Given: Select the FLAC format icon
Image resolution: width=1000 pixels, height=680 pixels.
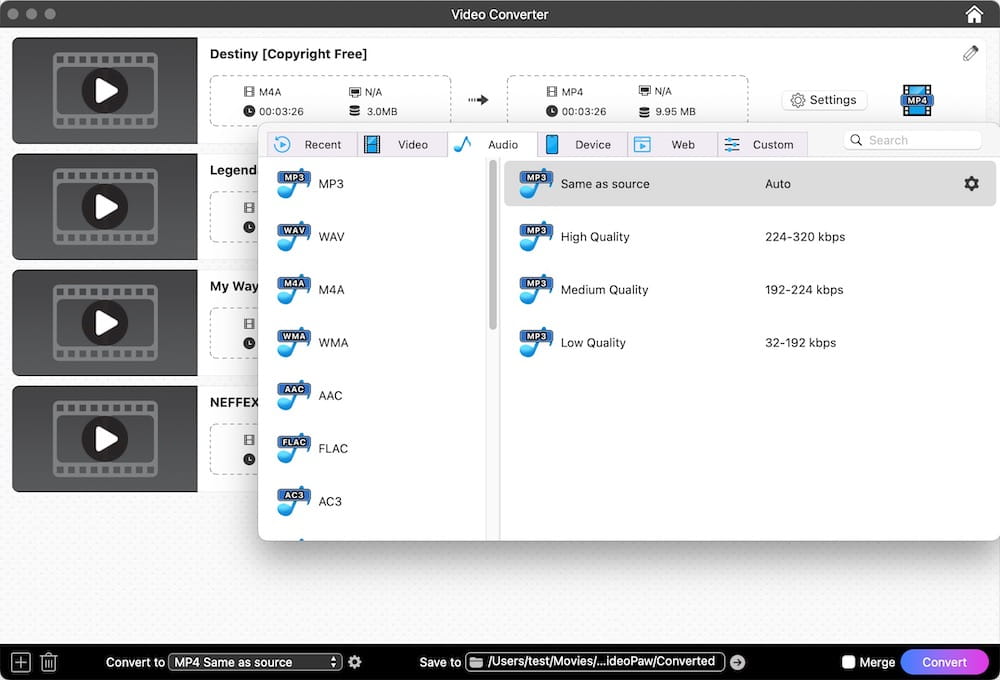Looking at the screenshot, I should point(292,447).
